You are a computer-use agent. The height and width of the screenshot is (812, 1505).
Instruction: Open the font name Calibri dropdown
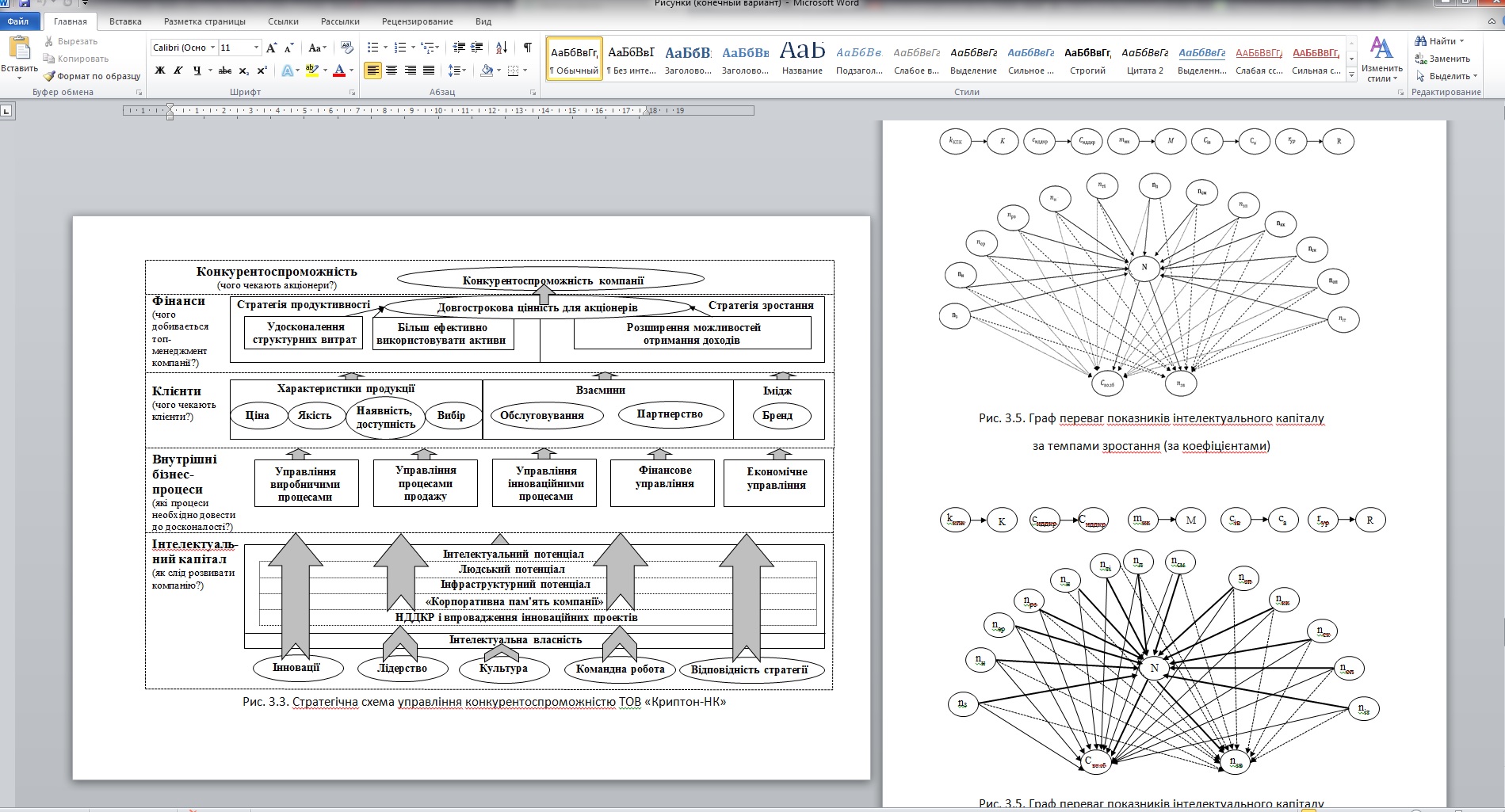(x=212, y=48)
